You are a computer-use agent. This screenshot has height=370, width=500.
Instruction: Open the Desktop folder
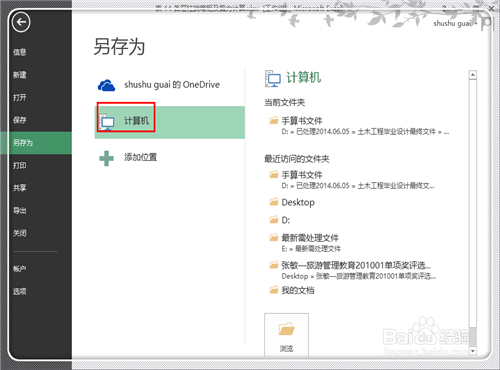298,202
